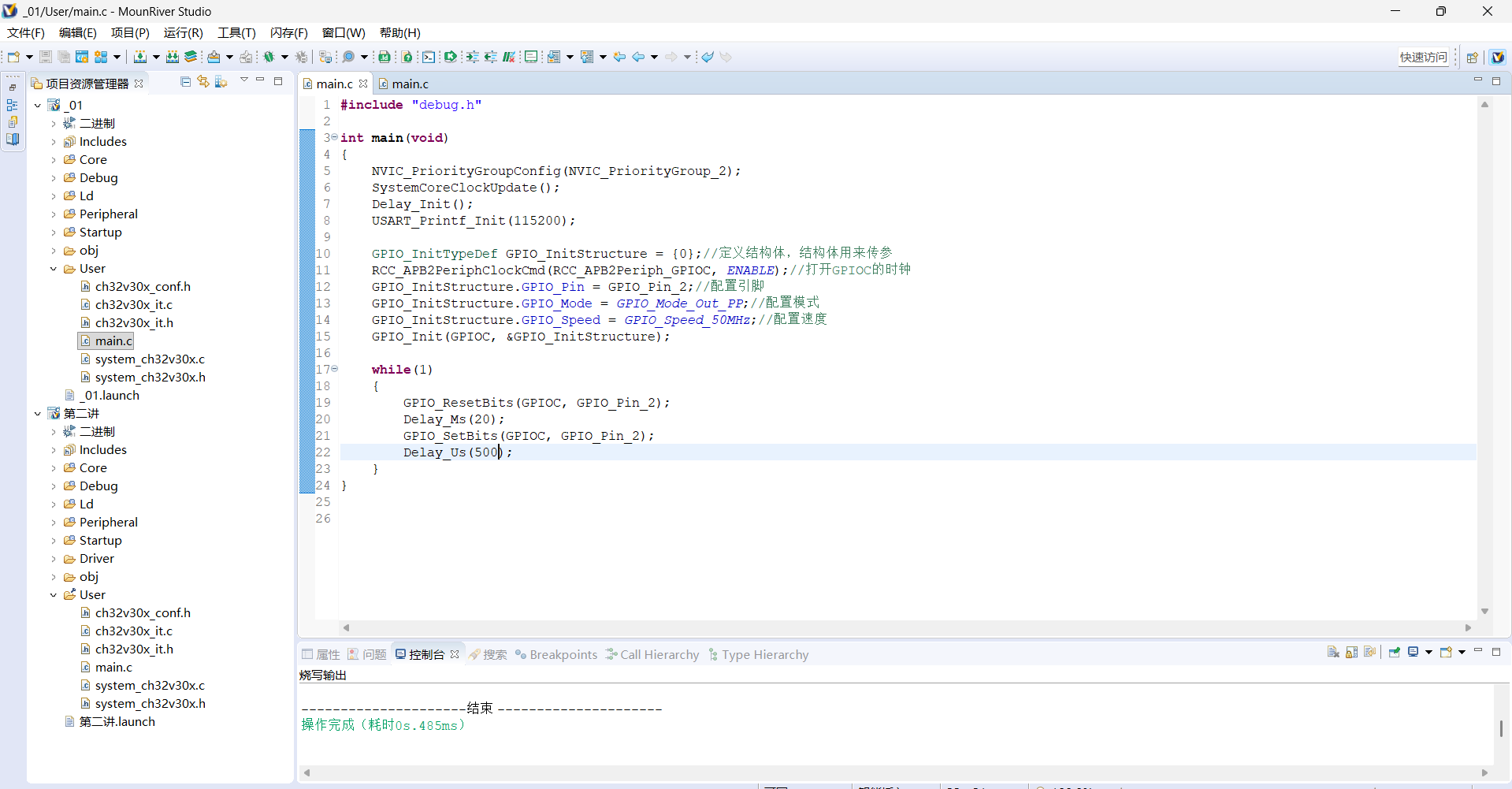Click the search magnifier toolbar icon
Viewport: 1512px width, 789px height.
[x=348, y=57]
